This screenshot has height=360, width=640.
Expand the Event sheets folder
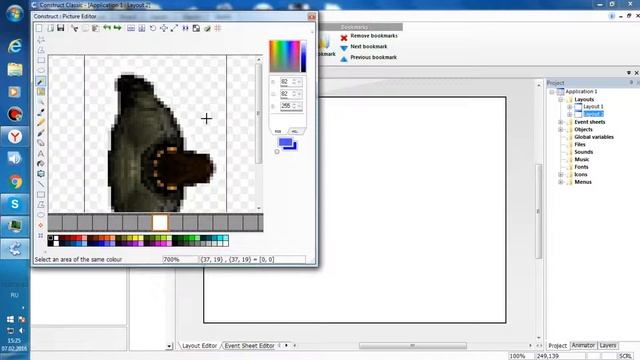coord(561,122)
